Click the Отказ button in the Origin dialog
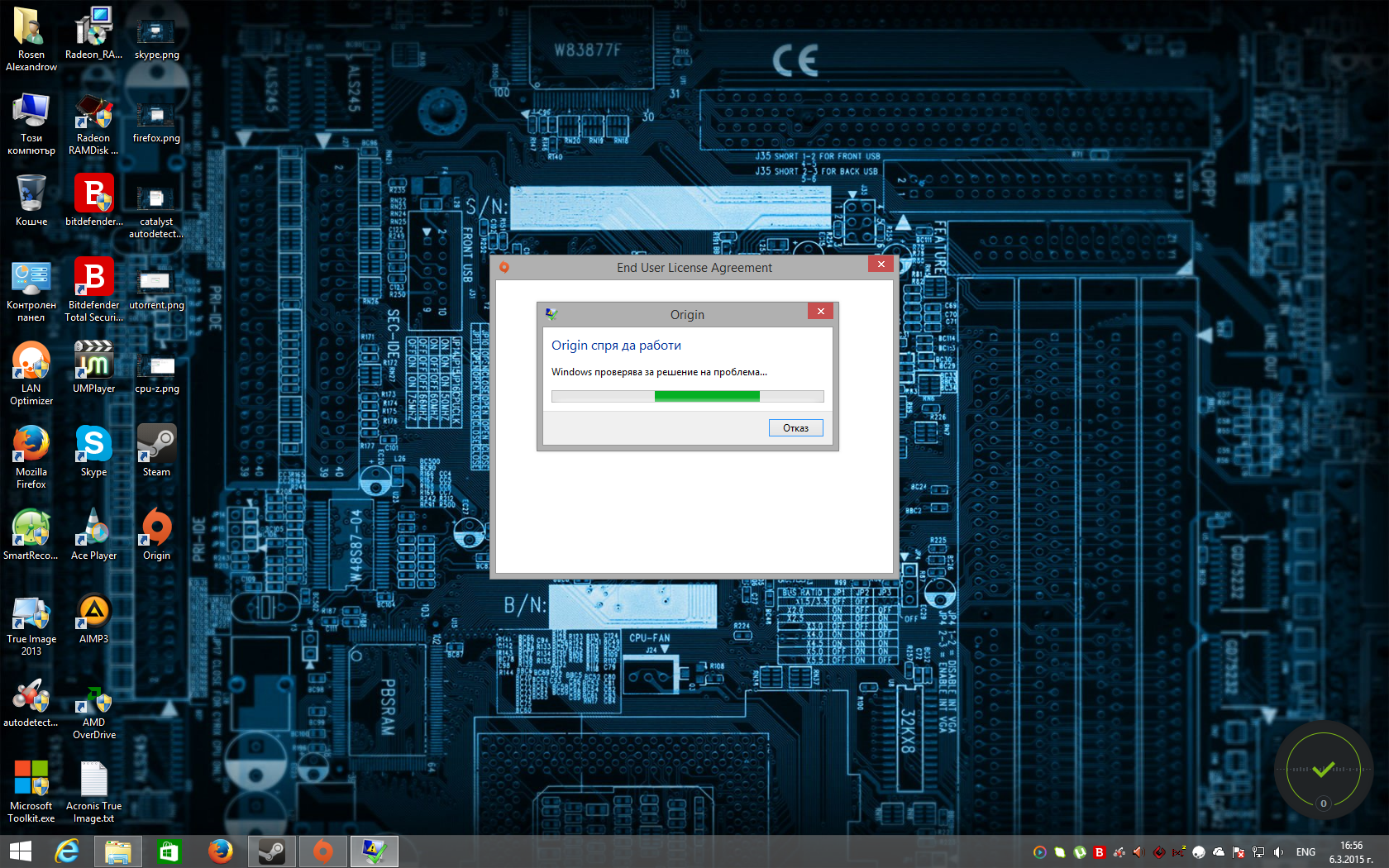The image size is (1389, 868). click(x=795, y=427)
